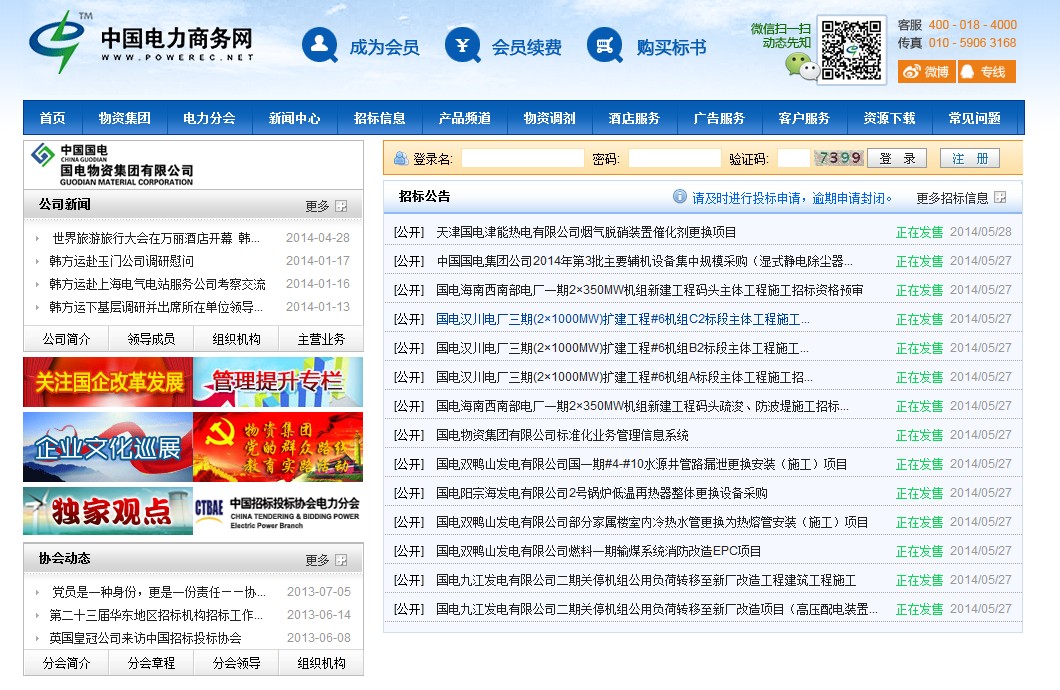This screenshot has height=690, width=1060.
Task: Open 常见问题 in the navigation bar
Action: pyautogui.click(x=975, y=118)
